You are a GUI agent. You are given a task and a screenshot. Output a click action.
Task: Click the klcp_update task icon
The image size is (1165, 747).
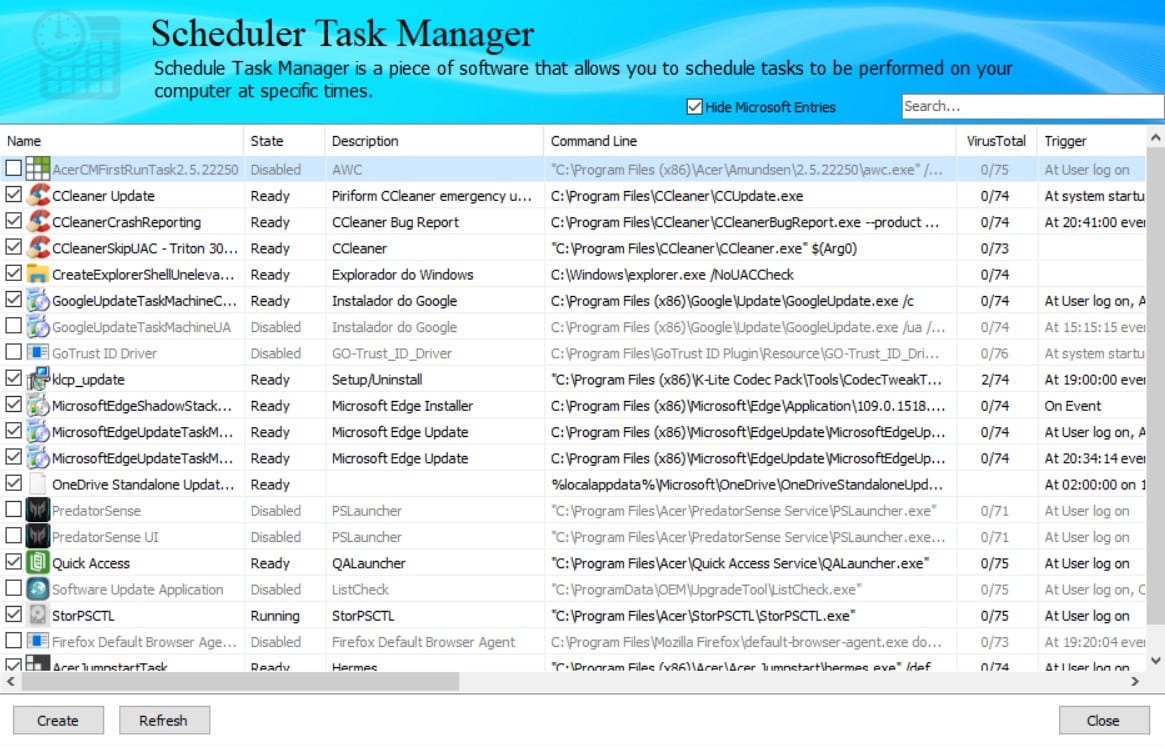click(x=38, y=379)
